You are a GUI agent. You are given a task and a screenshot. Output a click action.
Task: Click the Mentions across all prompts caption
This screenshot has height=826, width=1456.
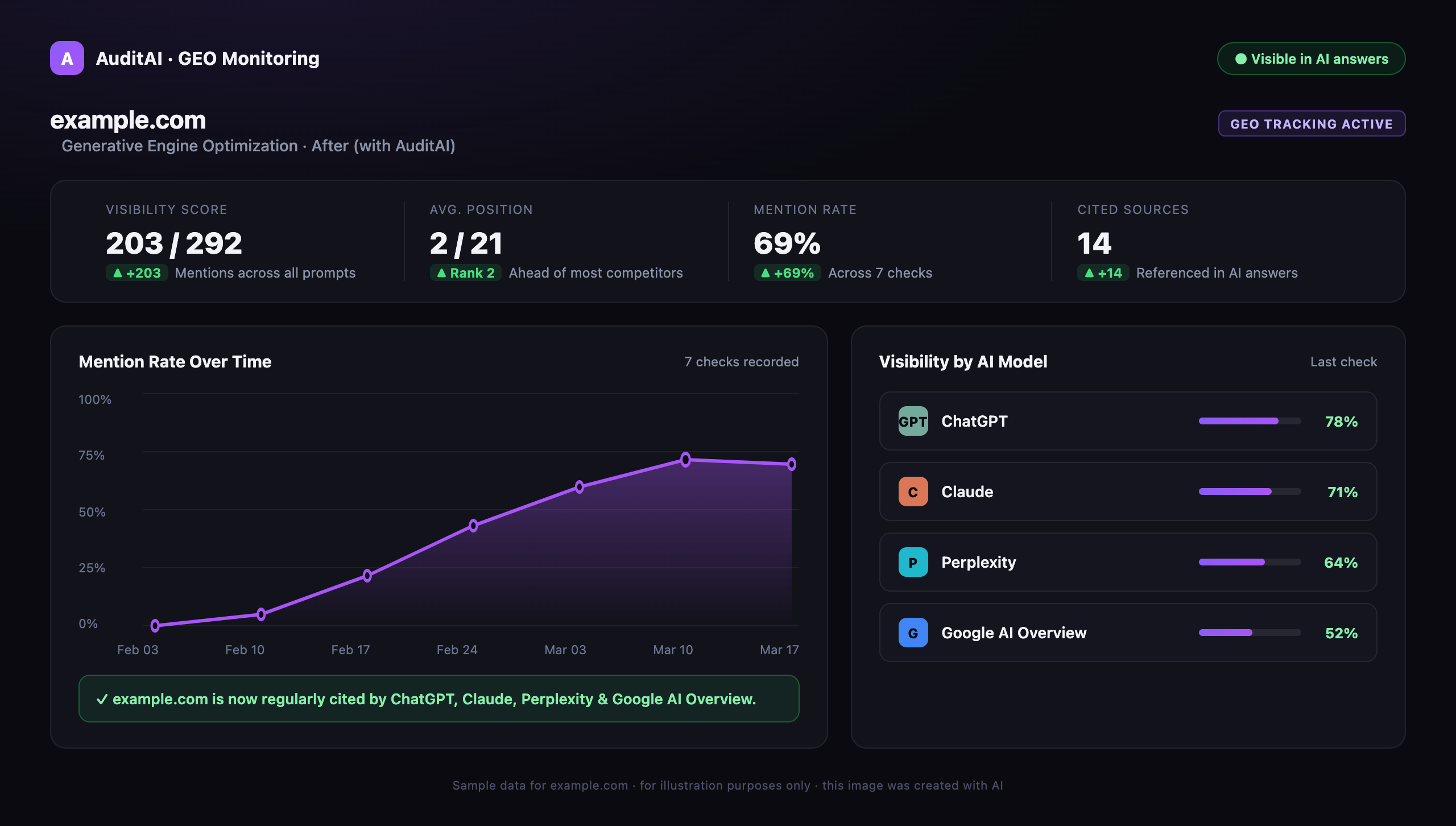pyautogui.click(x=265, y=273)
